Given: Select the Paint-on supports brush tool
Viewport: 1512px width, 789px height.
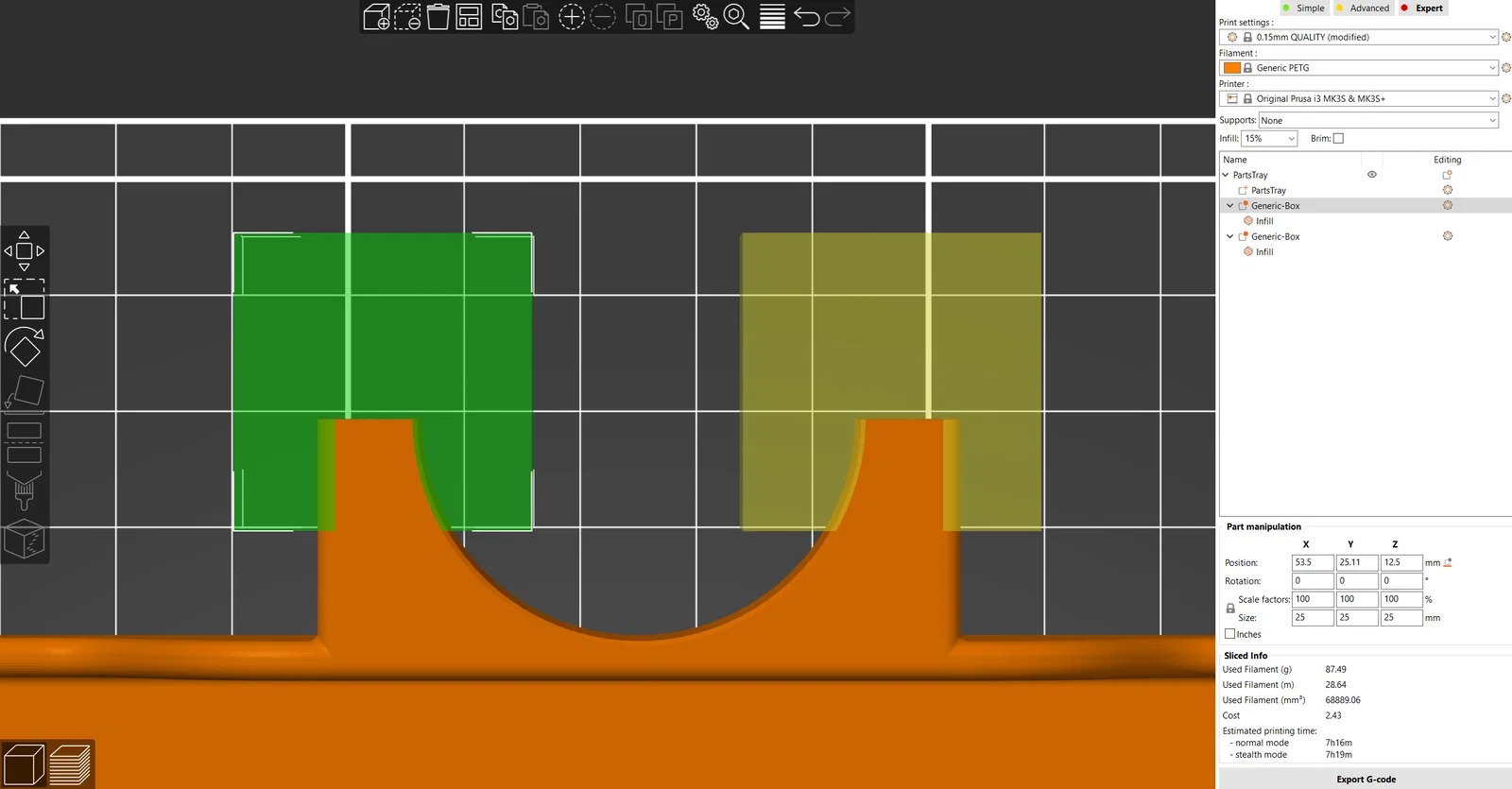Looking at the screenshot, I should point(25,489).
